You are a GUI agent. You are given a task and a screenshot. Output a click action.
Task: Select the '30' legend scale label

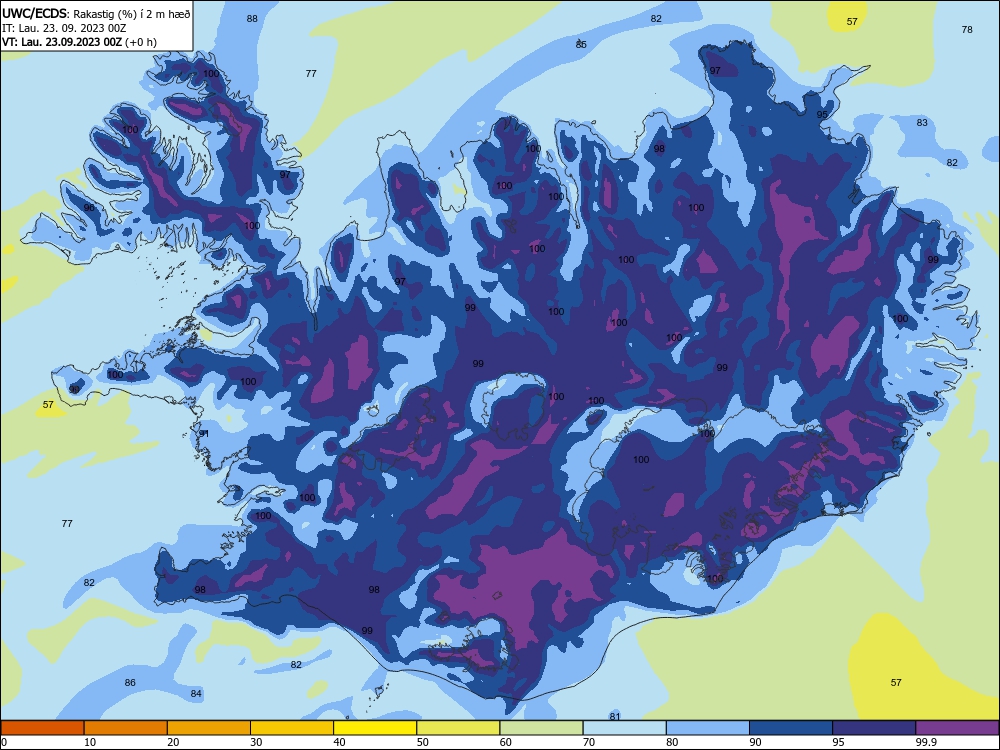point(256,742)
